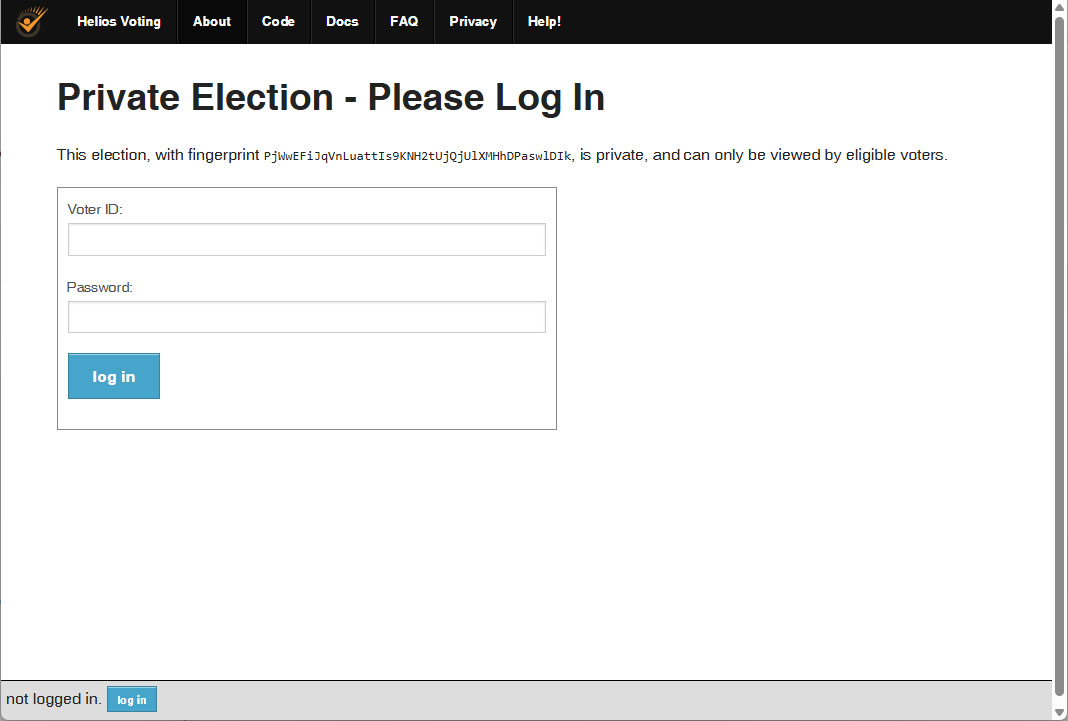Image resolution: width=1068 pixels, height=721 pixels.
Task: Open the Helios Voting home link
Action: (118, 21)
